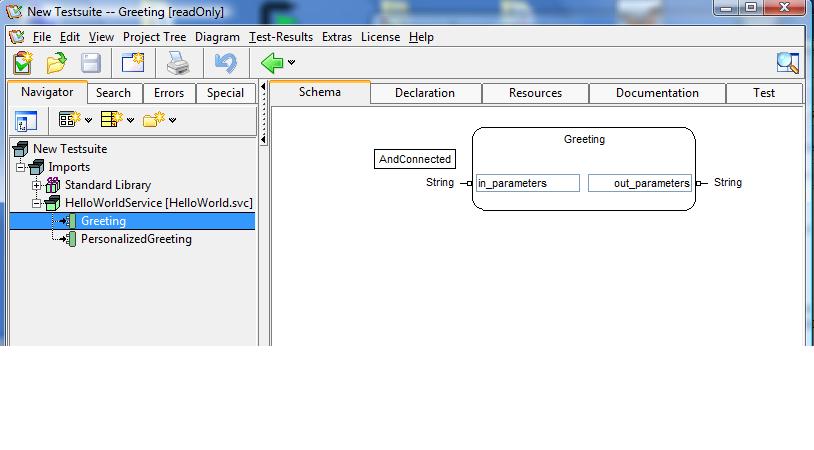Switch to the Declaration tab
The image size is (814, 450).
click(x=424, y=93)
